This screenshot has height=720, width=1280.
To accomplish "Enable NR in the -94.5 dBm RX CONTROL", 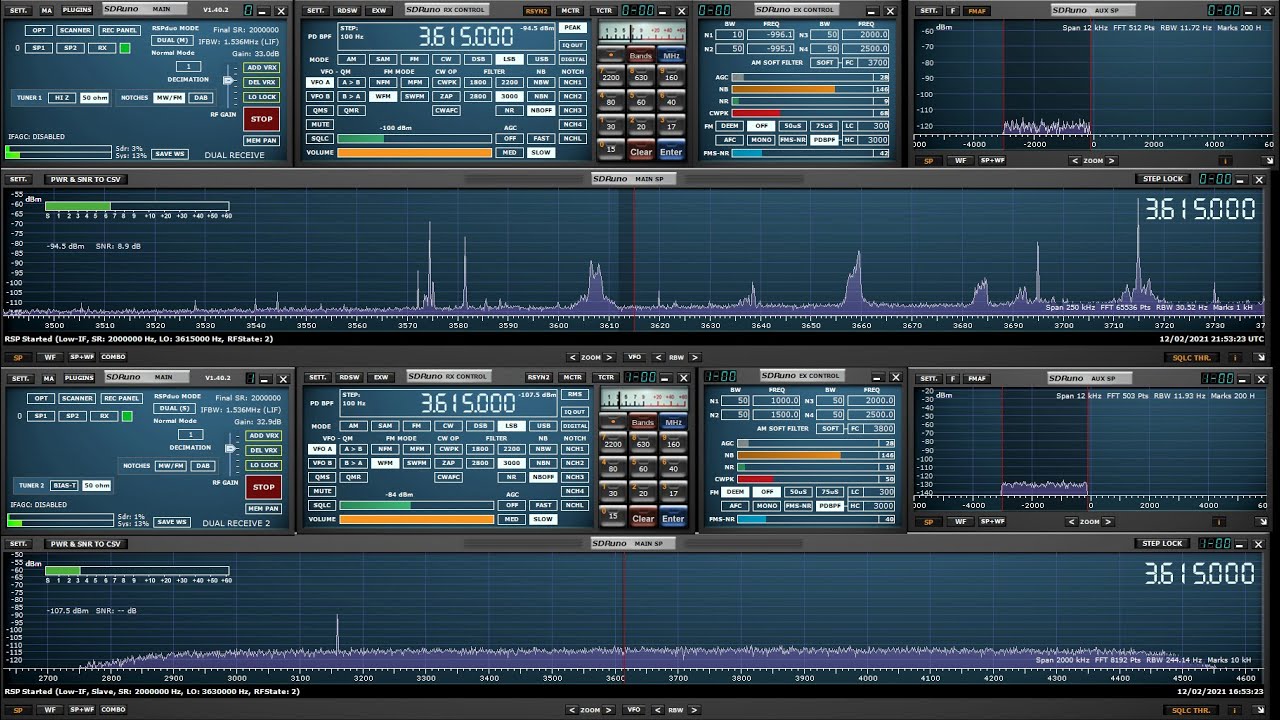I will click(x=509, y=110).
